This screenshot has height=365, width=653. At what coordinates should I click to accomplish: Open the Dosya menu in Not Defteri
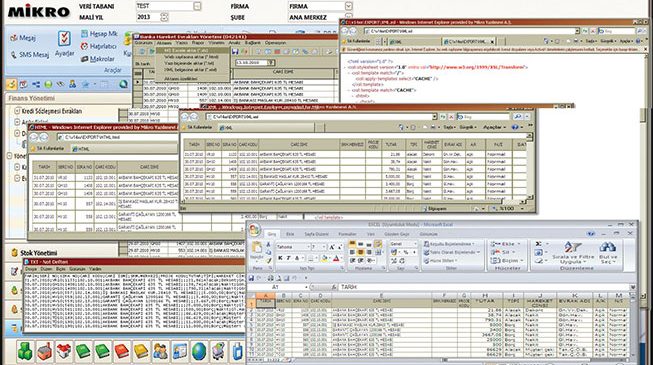(x=31, y=269)
